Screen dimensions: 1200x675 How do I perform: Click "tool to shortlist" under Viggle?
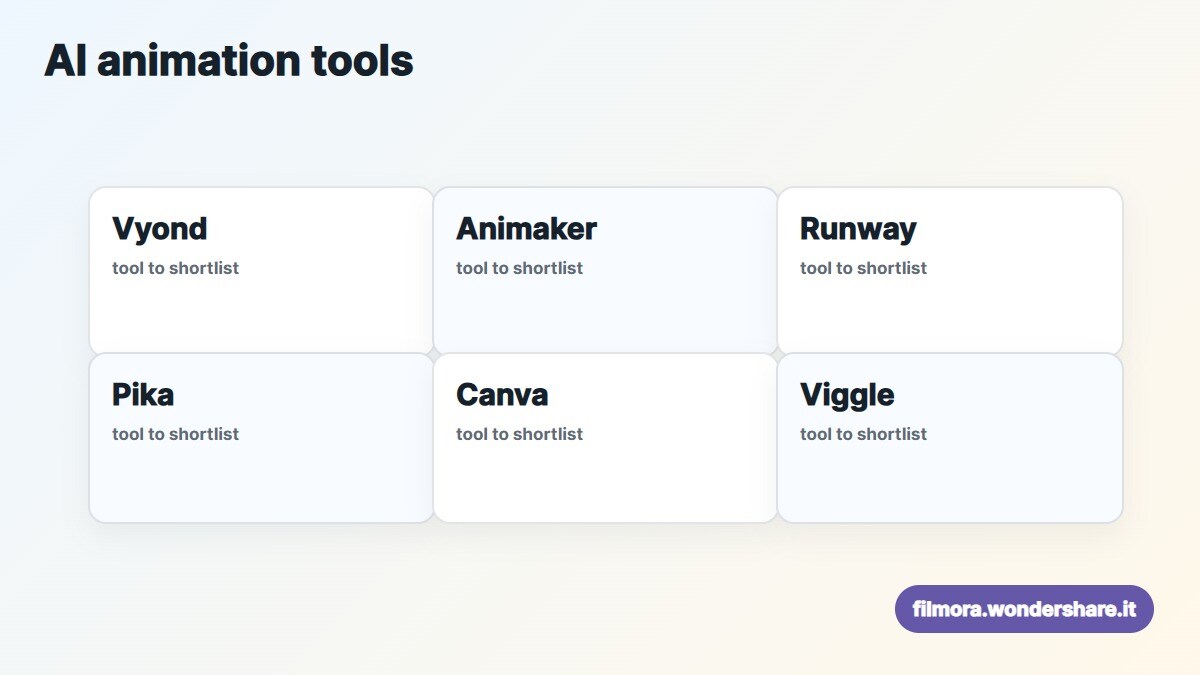(x=864, y=434)
